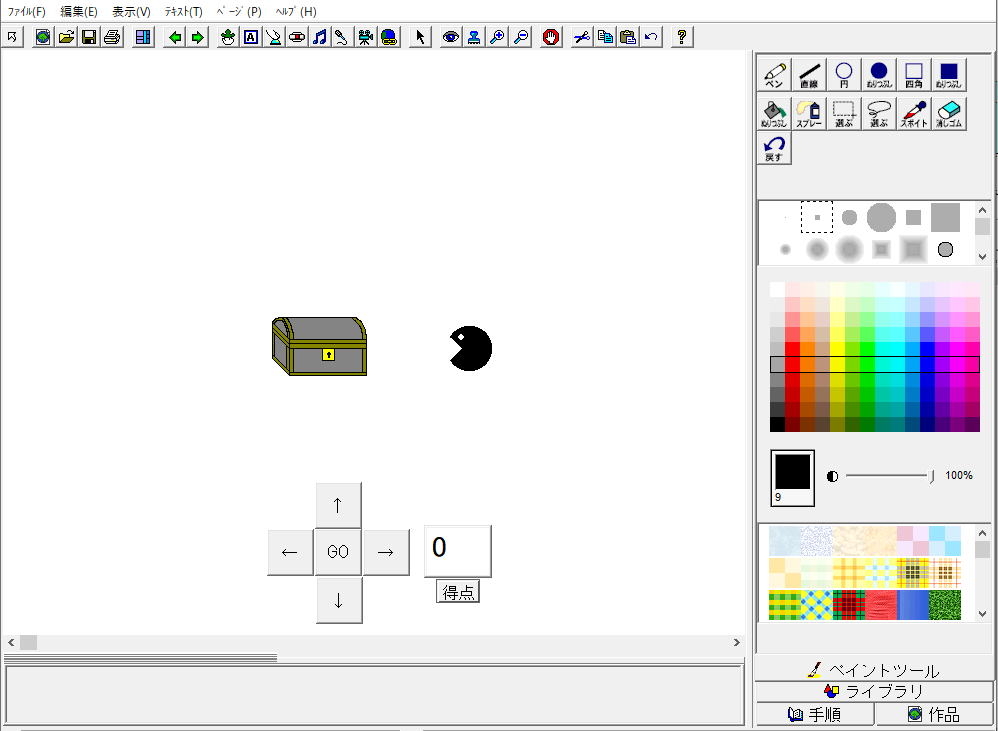Viewport: 998px width, 731px height.
Task: Switch to the ライブラリ tab
Action: click(x=874, y=691)
